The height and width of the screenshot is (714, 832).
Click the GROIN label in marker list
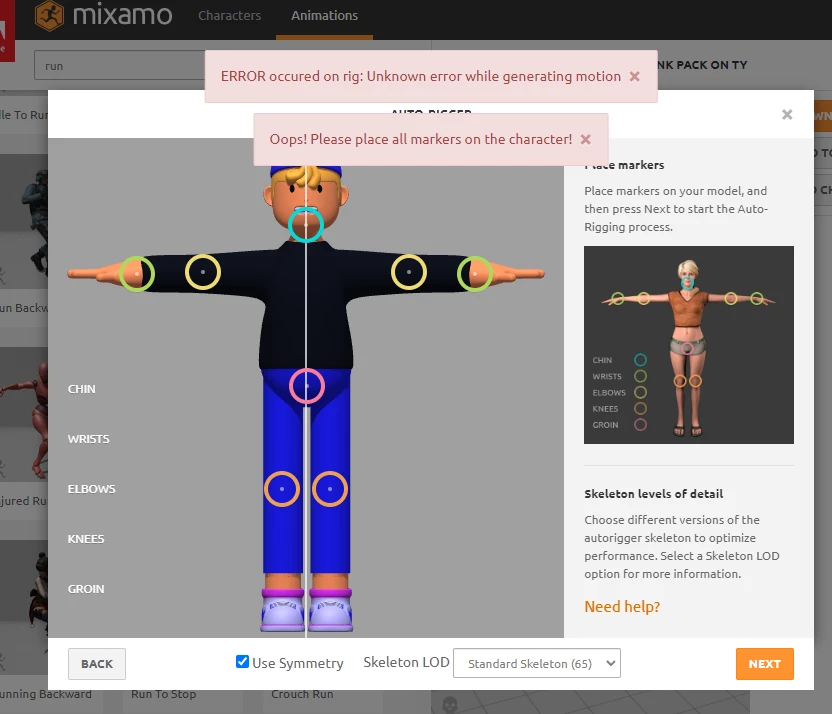click(x=86, y=589)
